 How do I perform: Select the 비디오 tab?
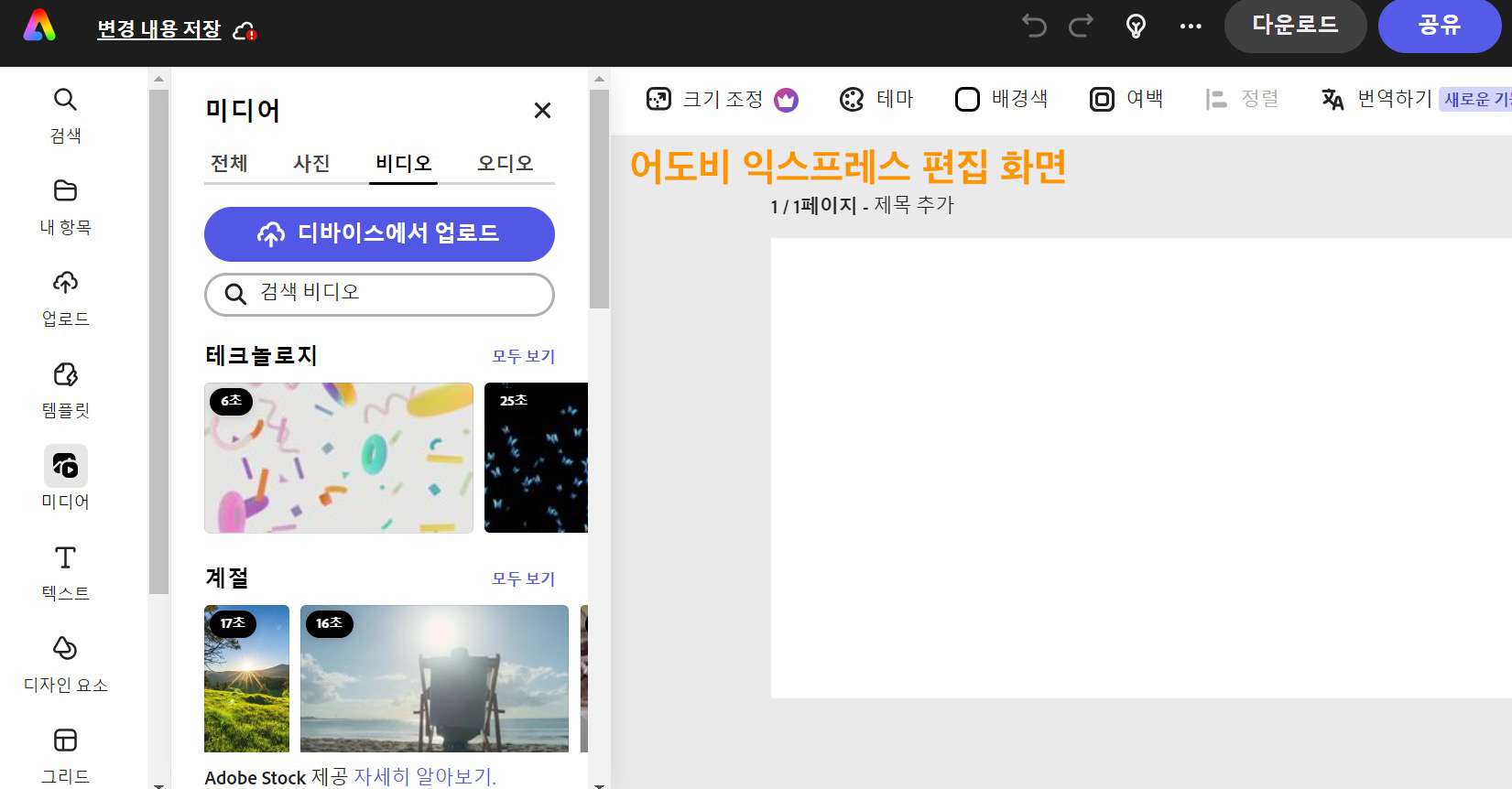click(403, 163)
